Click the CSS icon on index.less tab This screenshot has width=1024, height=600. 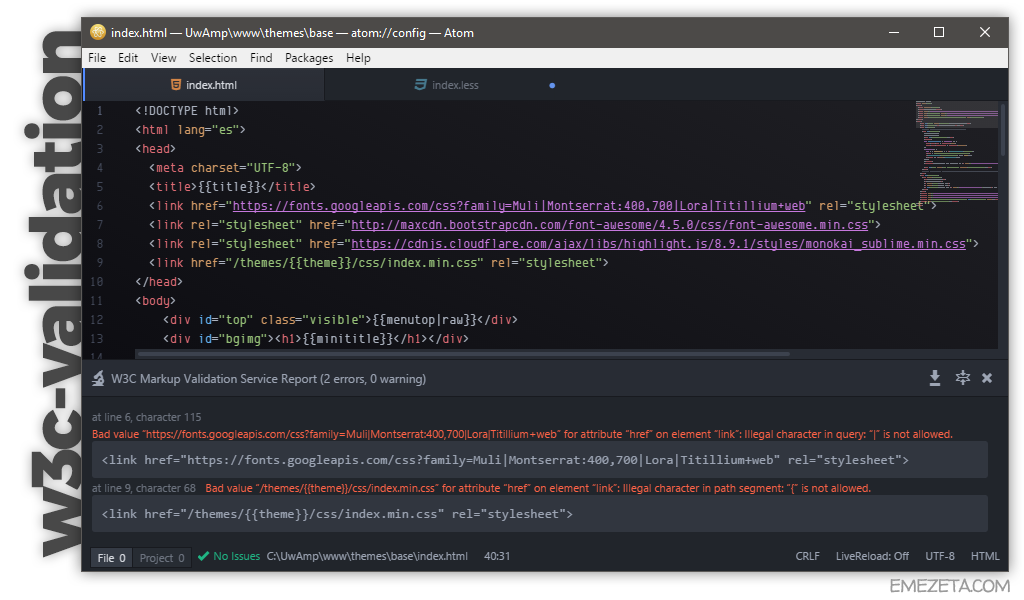[421, 85]
